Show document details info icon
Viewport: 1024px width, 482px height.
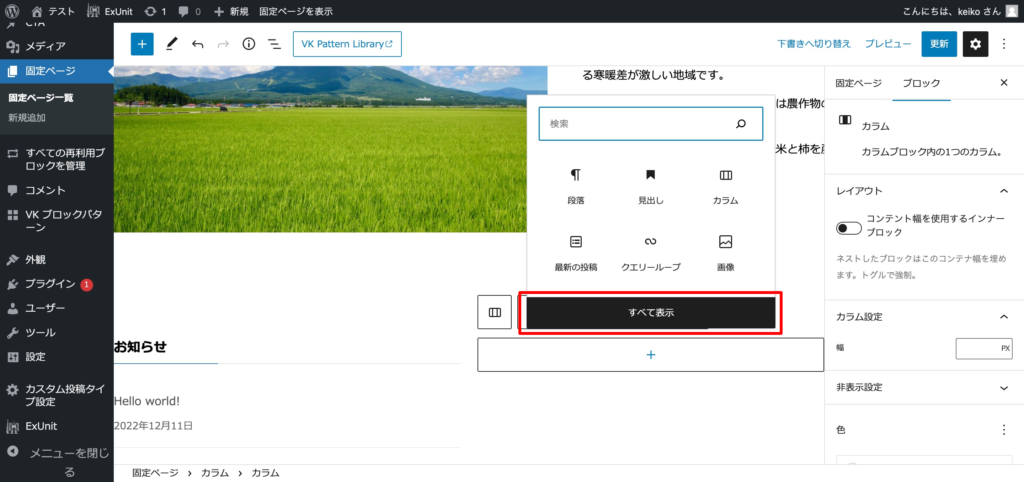248,44
